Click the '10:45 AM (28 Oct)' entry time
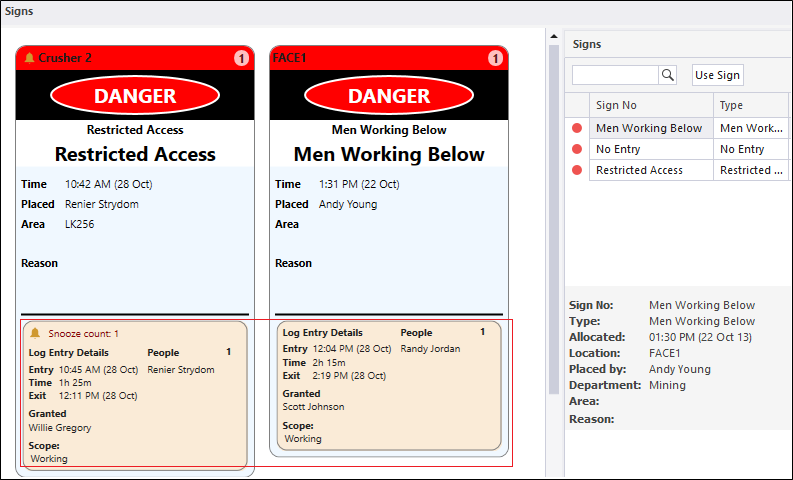This screenshot has width=793, height=480. tap(99, 370)
